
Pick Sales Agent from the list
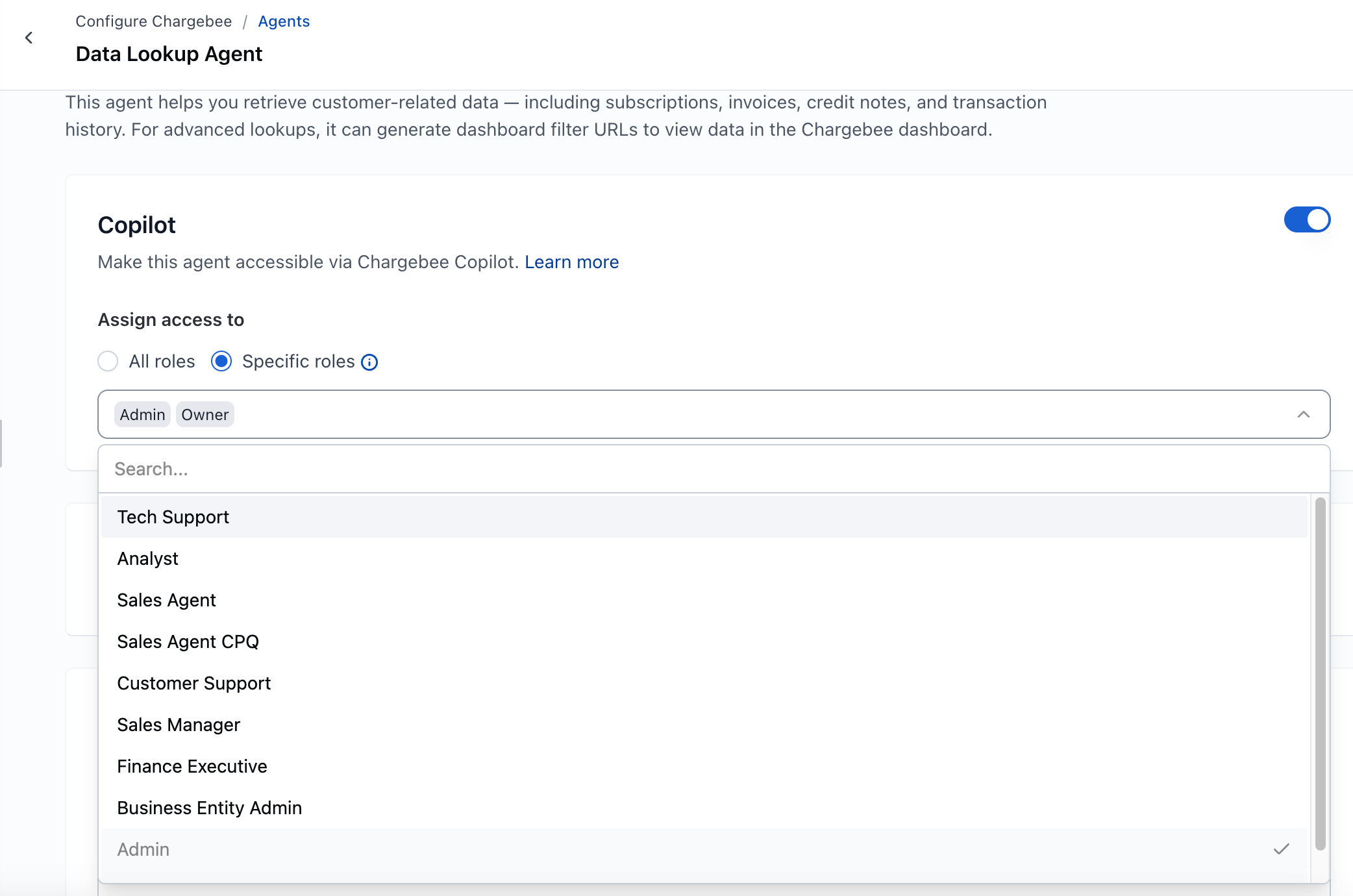167,600
